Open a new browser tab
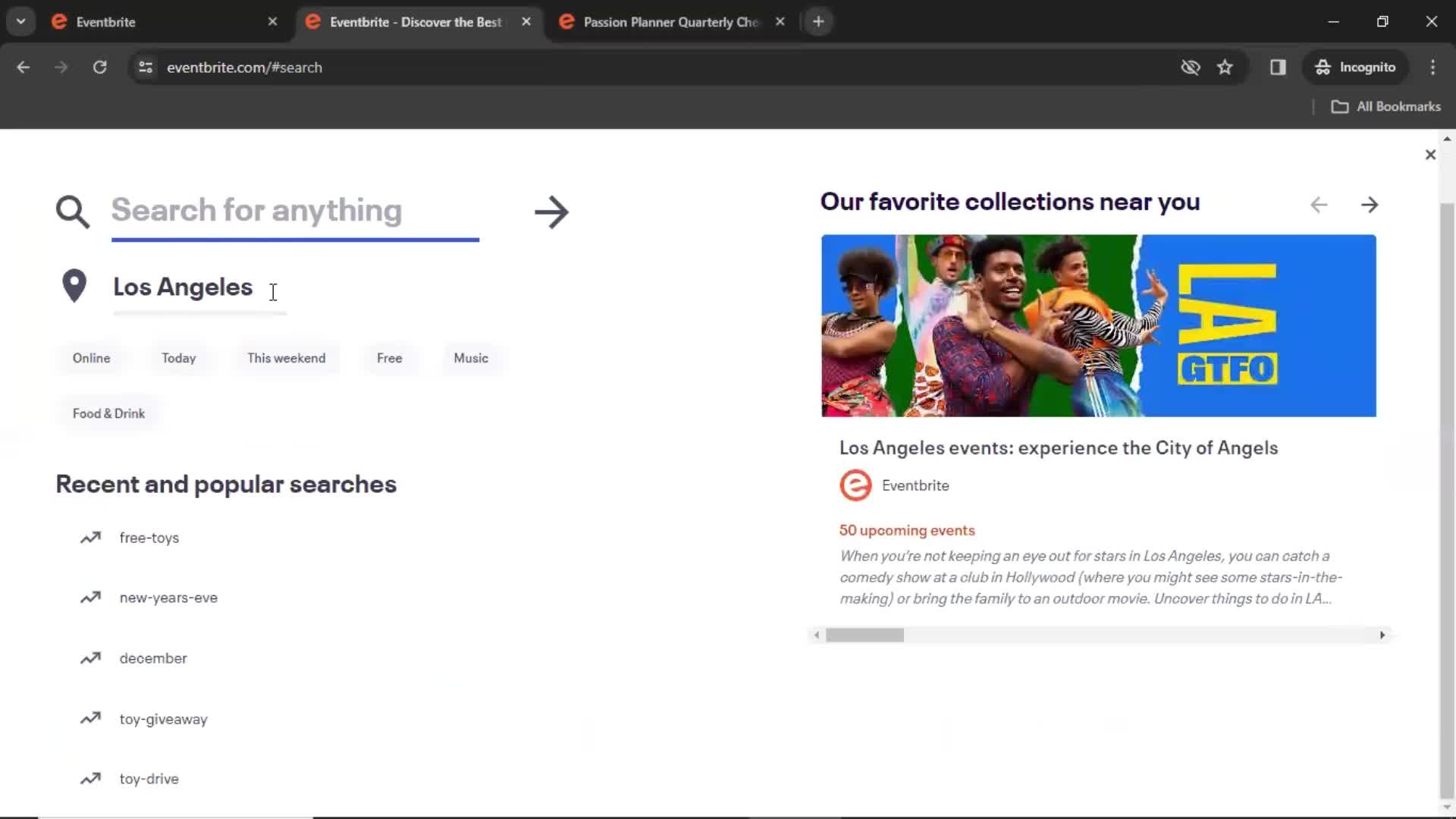 point(818,22)
